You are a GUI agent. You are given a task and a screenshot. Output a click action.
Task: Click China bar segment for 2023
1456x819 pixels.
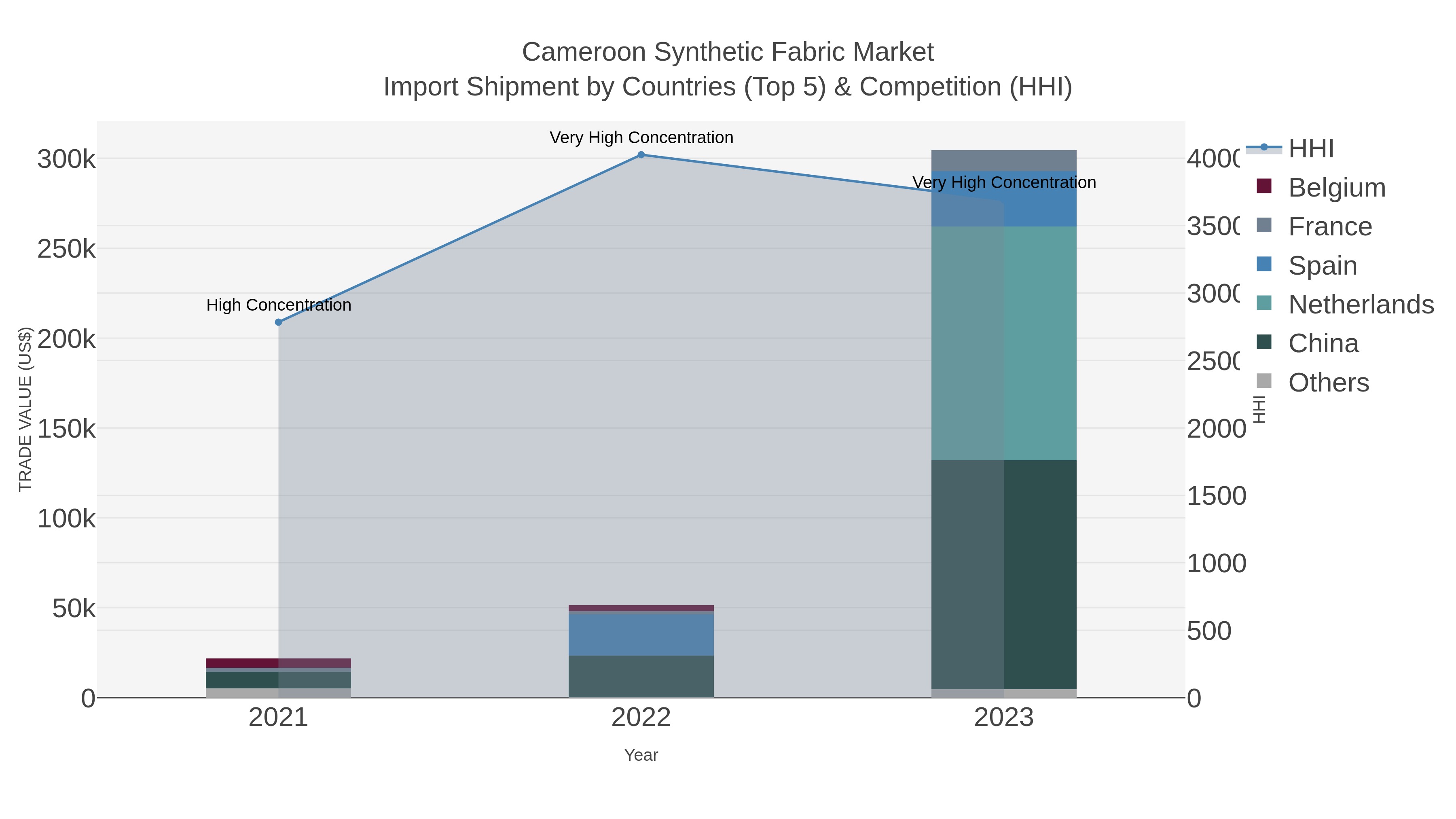pos(1004,574)
